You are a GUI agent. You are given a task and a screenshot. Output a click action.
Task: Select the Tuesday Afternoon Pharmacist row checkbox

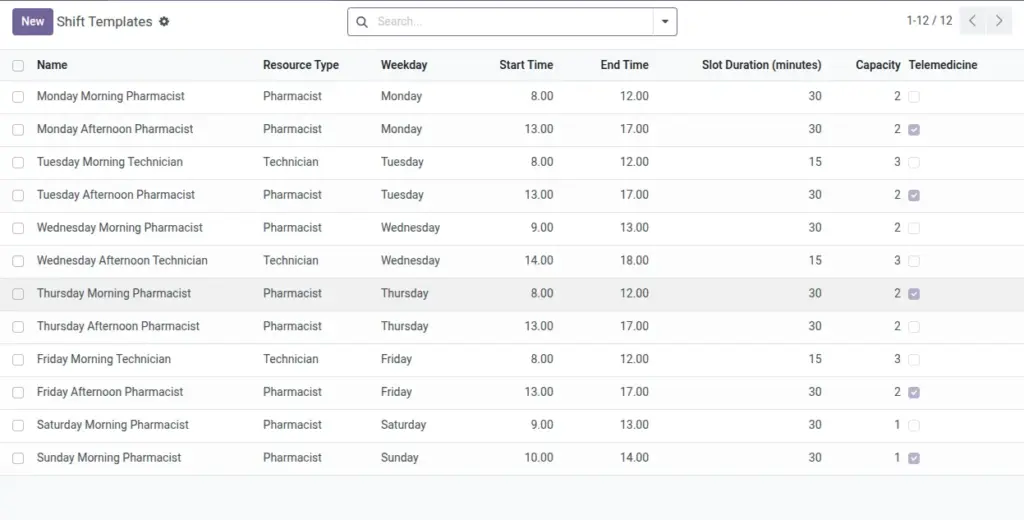18,195
